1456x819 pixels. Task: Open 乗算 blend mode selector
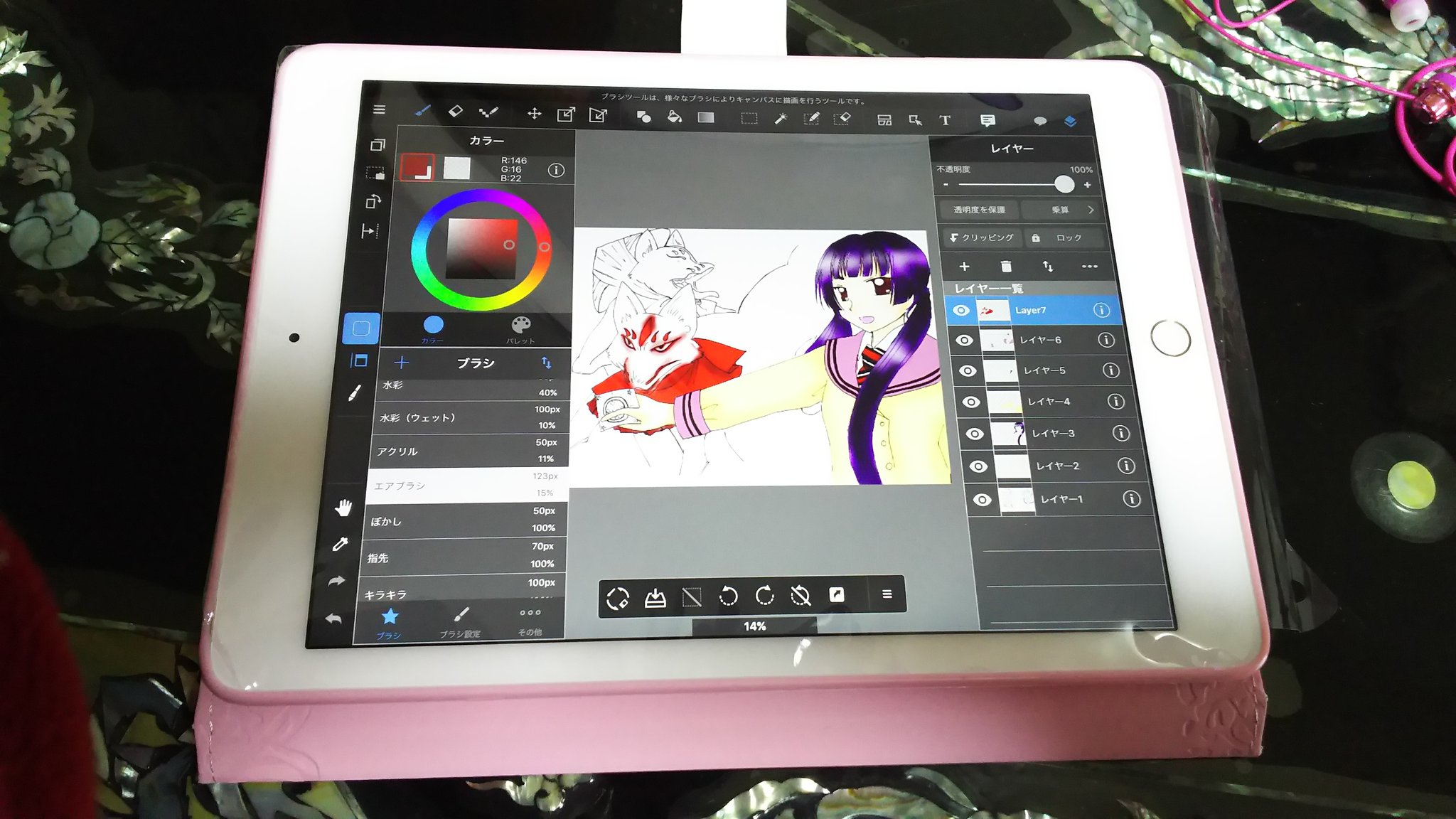tap(1061, 210)
